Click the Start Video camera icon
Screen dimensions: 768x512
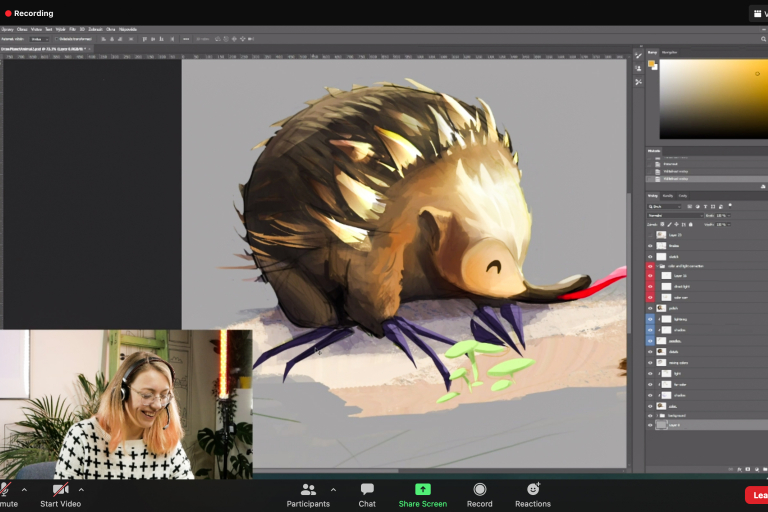click(60, 490)
